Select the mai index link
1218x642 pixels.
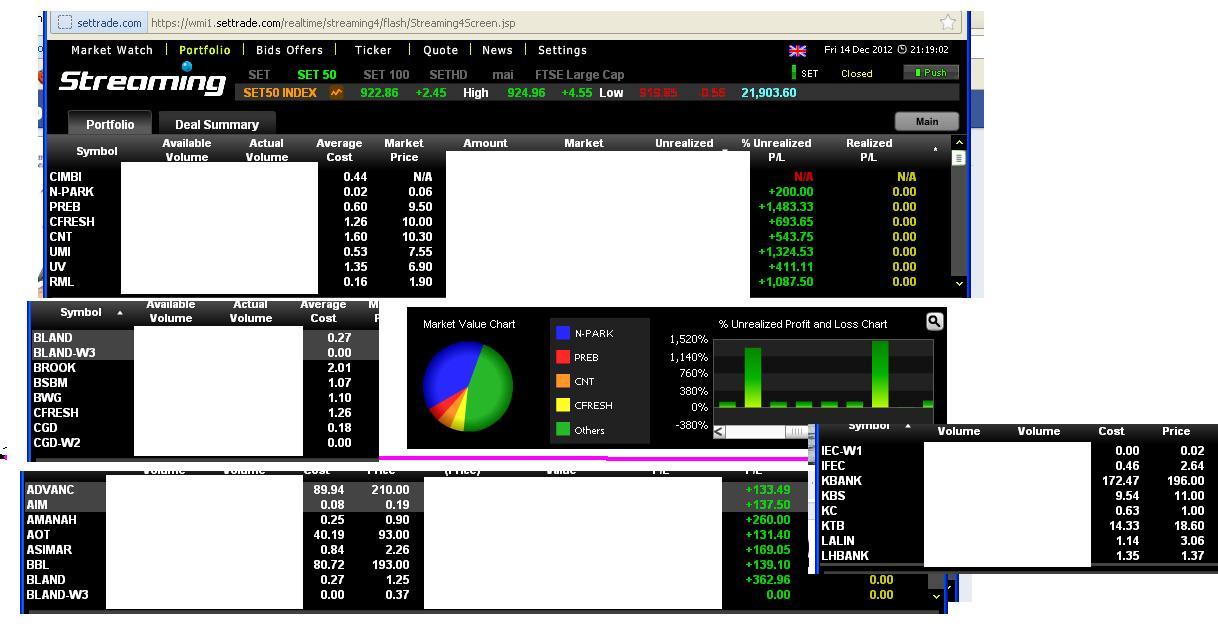tap(502, 75)
